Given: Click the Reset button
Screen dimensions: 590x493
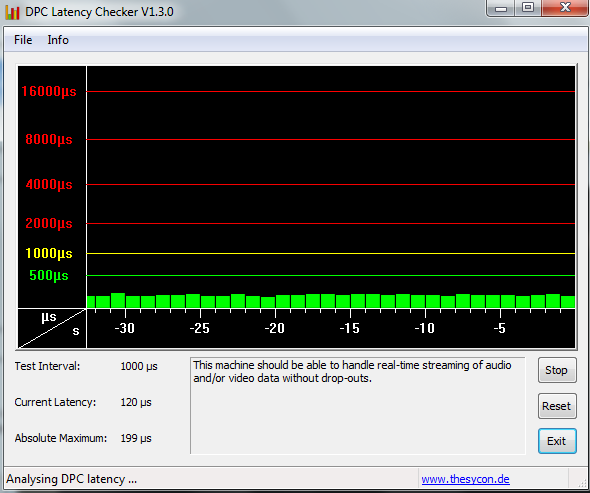Looking at the screenshot, I should 557,406.
